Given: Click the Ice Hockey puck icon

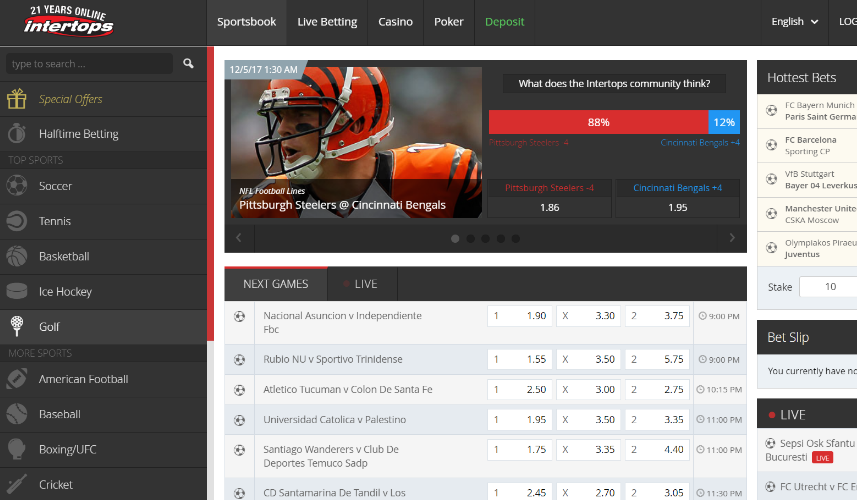Looking at the screenshot, I should [x=16, y=291].
